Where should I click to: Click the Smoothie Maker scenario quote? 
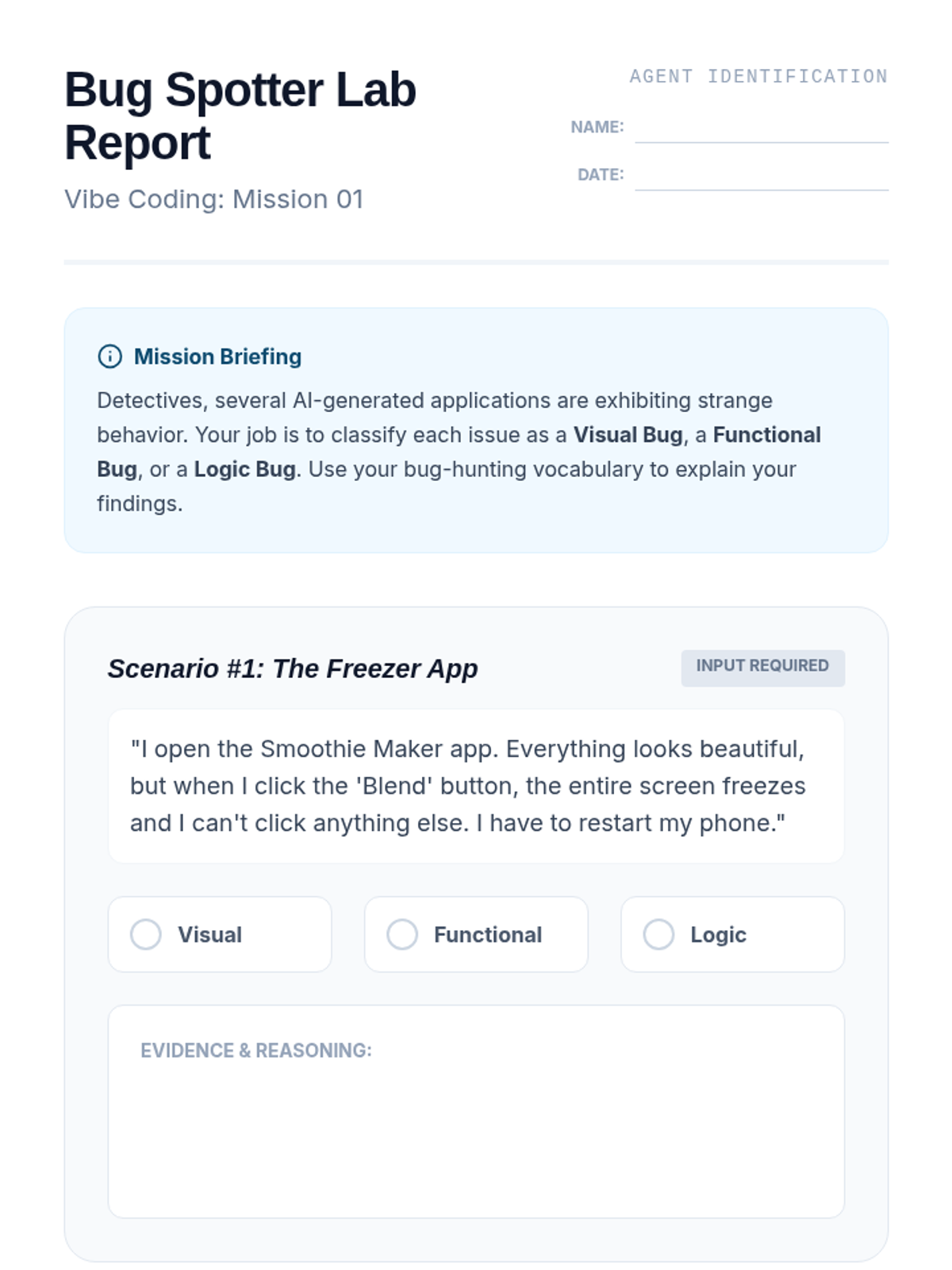(x=467, y=786)
